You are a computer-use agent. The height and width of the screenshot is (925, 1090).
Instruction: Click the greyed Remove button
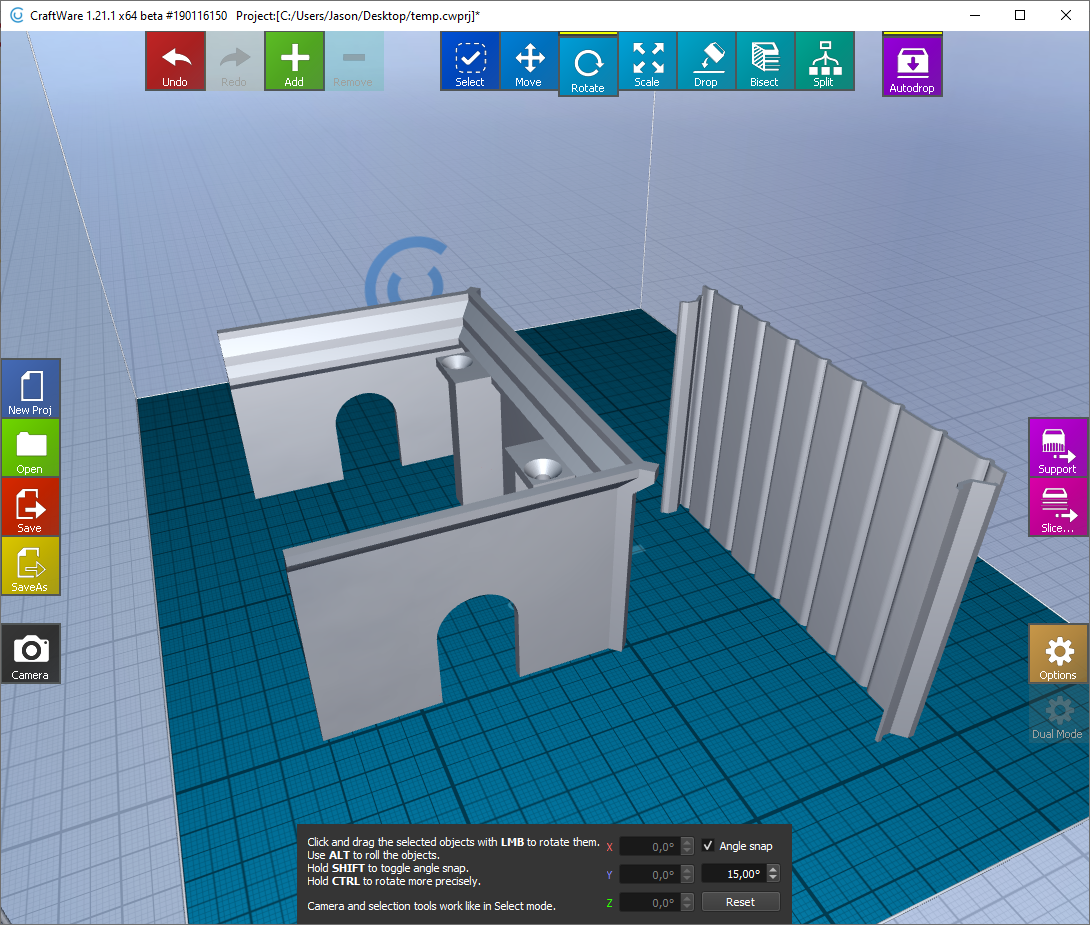click(353, 61)
